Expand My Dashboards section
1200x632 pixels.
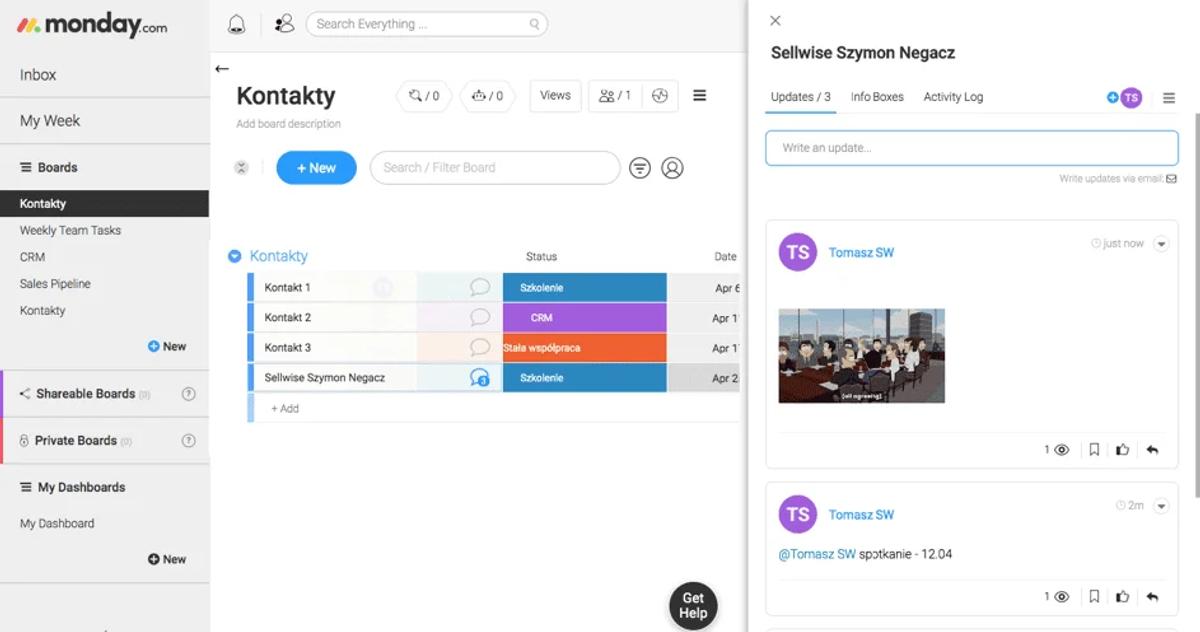(x=73, y=488)
